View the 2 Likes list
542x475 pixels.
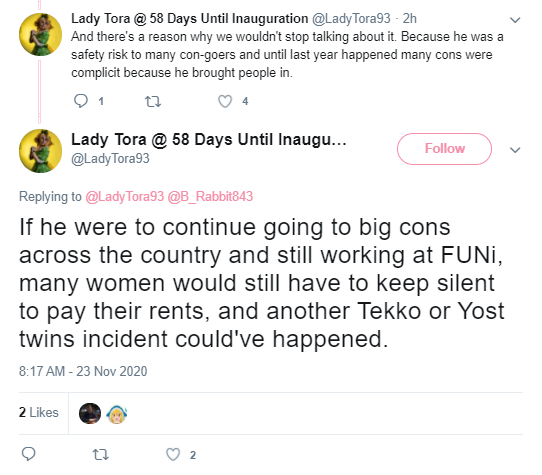coord(39,412)
